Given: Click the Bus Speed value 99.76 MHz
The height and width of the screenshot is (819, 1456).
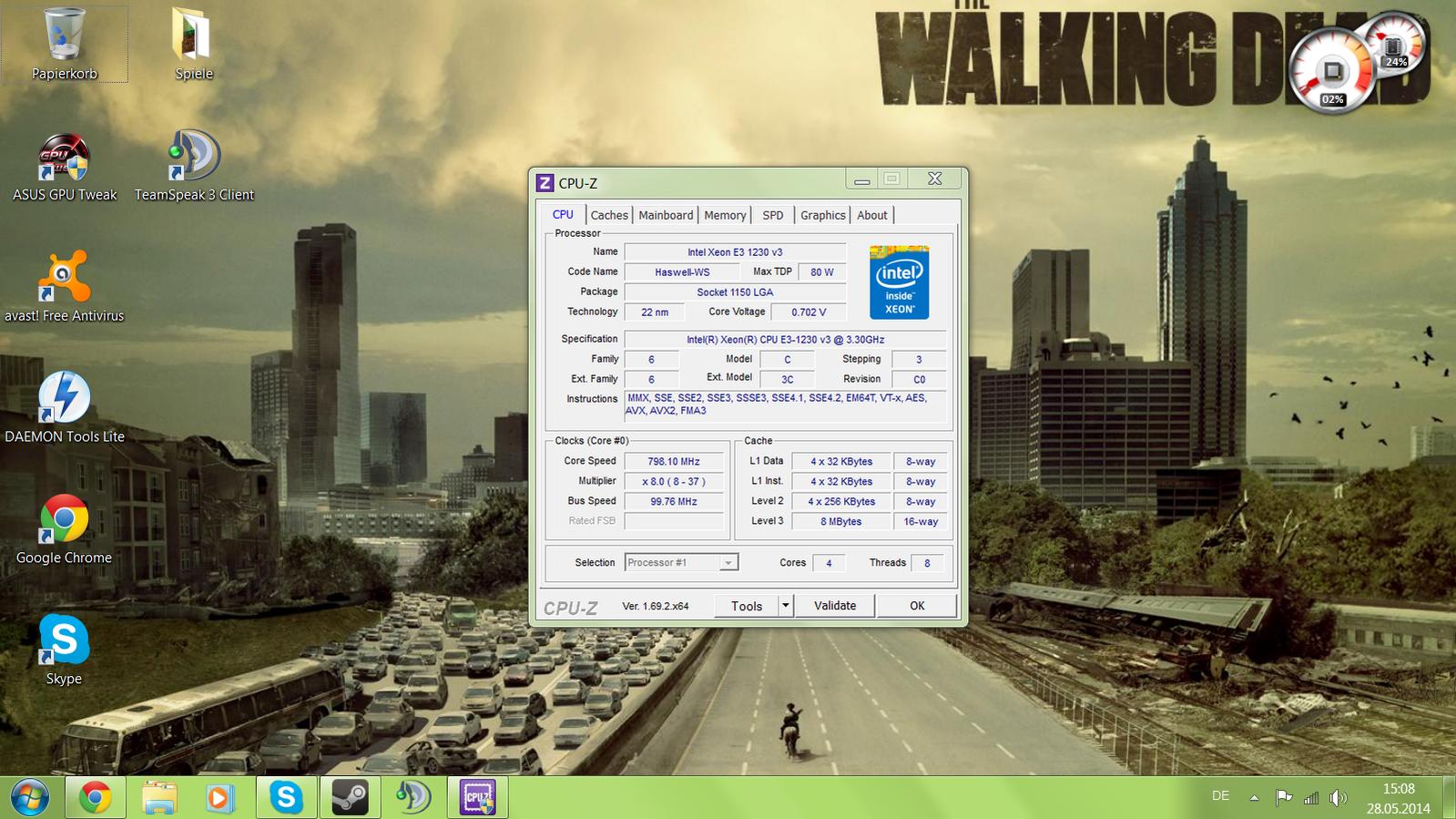Looking at the screenshot, I should (674, 501).
